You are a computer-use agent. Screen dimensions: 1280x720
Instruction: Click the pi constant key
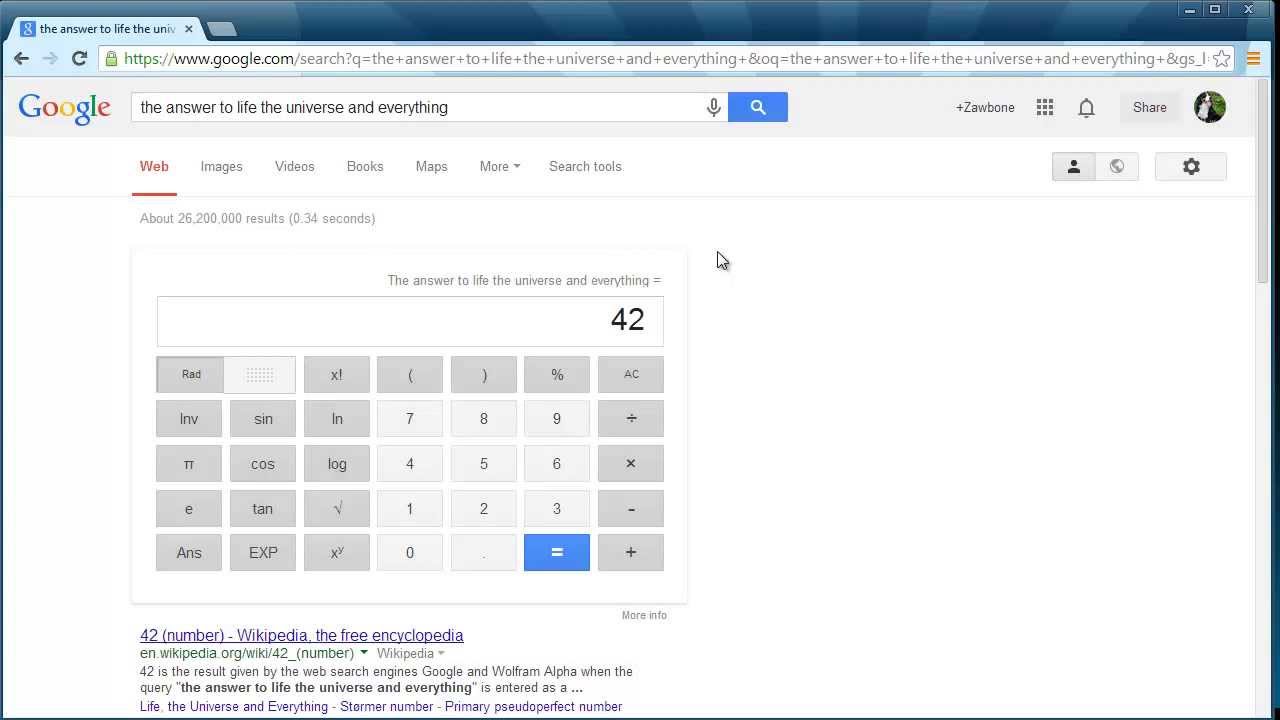(189, 464)
